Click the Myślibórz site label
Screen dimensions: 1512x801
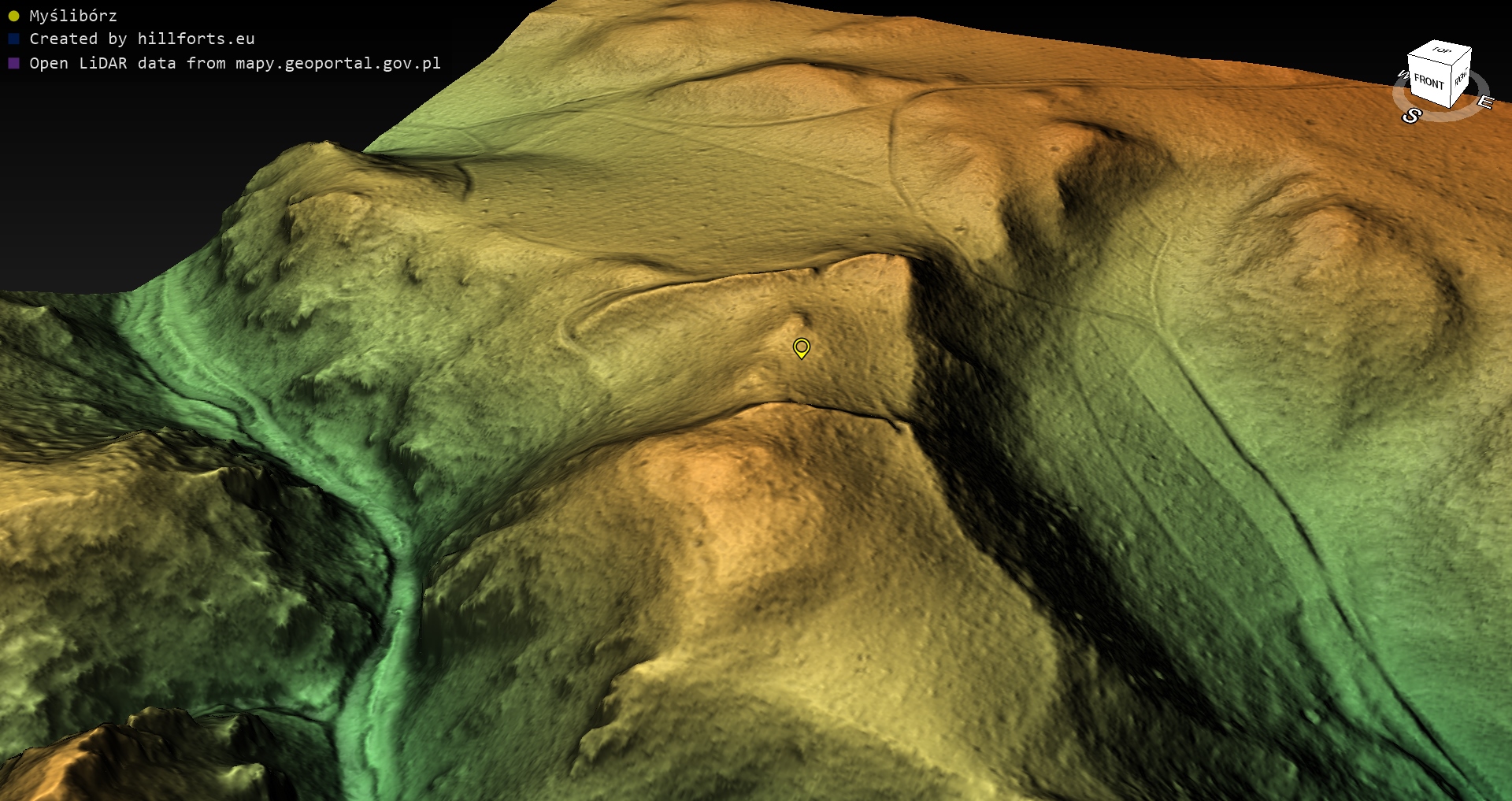tap(73, 16)
